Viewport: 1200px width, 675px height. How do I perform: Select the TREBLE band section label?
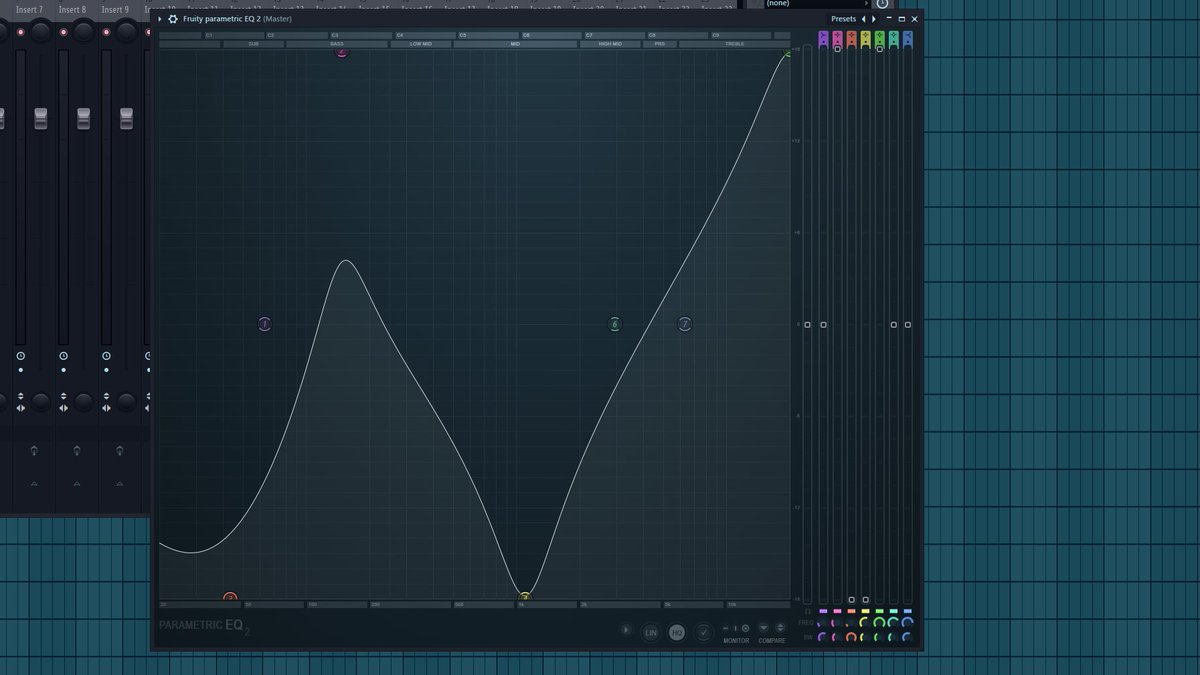pos(734,43)
